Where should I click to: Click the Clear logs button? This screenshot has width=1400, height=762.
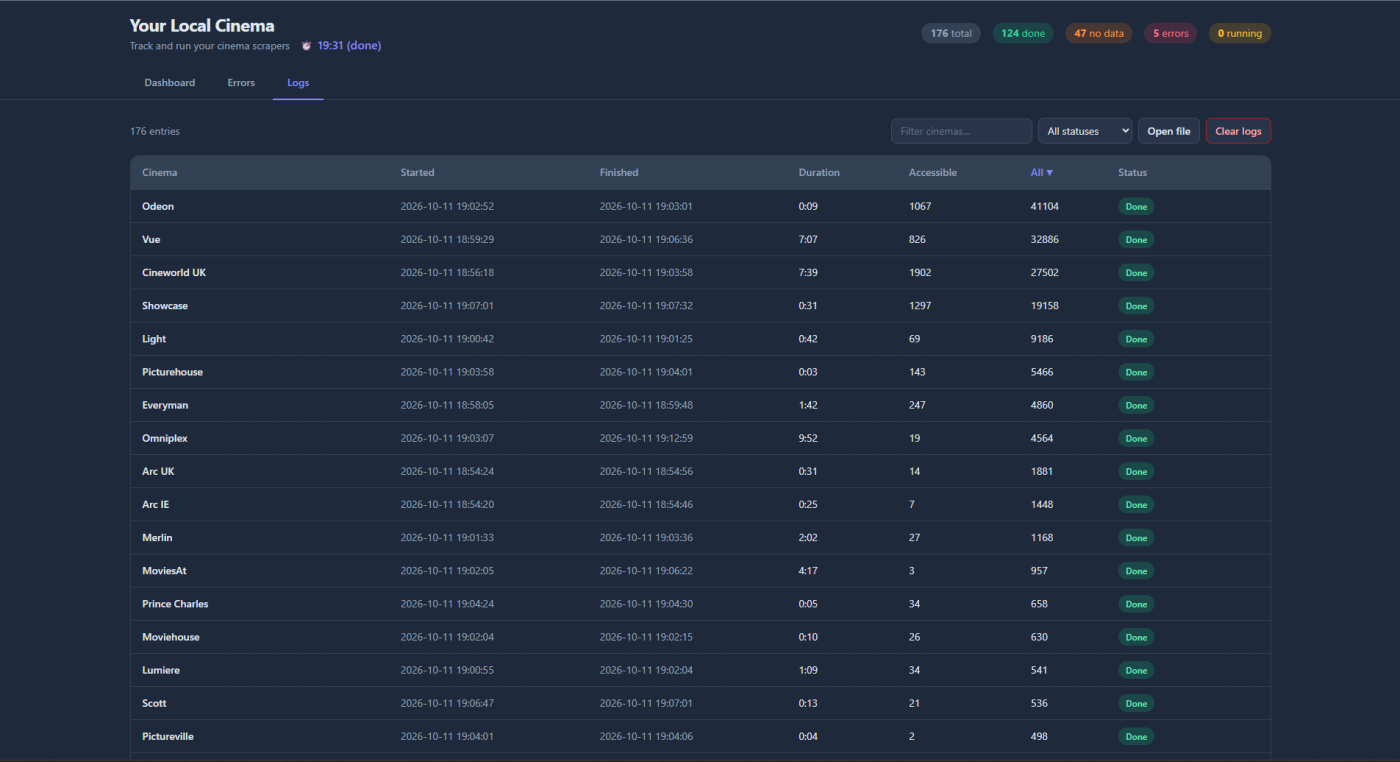pyautogui.click(x=1238, y=131)
